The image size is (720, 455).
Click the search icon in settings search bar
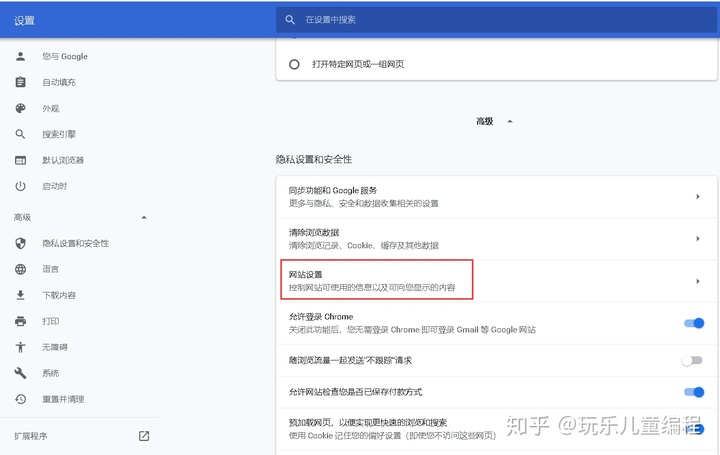[x=290, y=20]
